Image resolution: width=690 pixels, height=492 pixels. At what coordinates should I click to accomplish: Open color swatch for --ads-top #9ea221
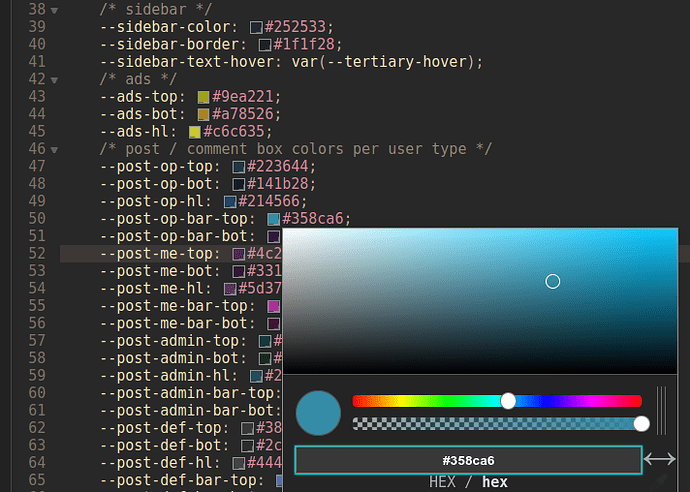point(203,97)
